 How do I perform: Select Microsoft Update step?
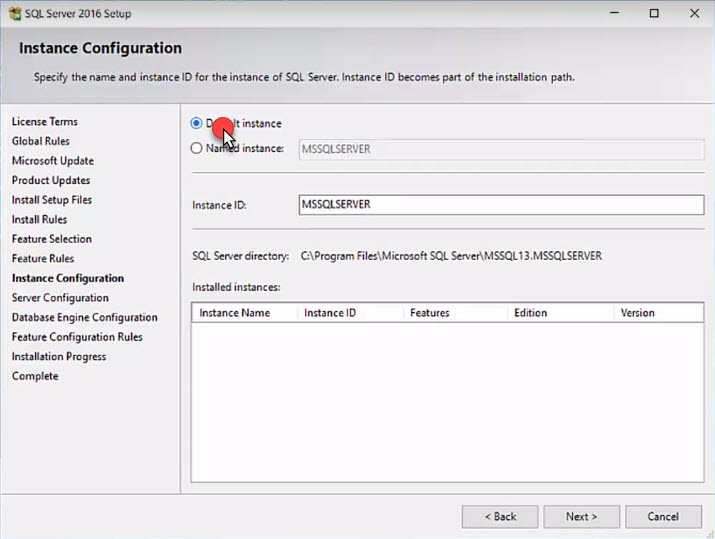[53, 161]
